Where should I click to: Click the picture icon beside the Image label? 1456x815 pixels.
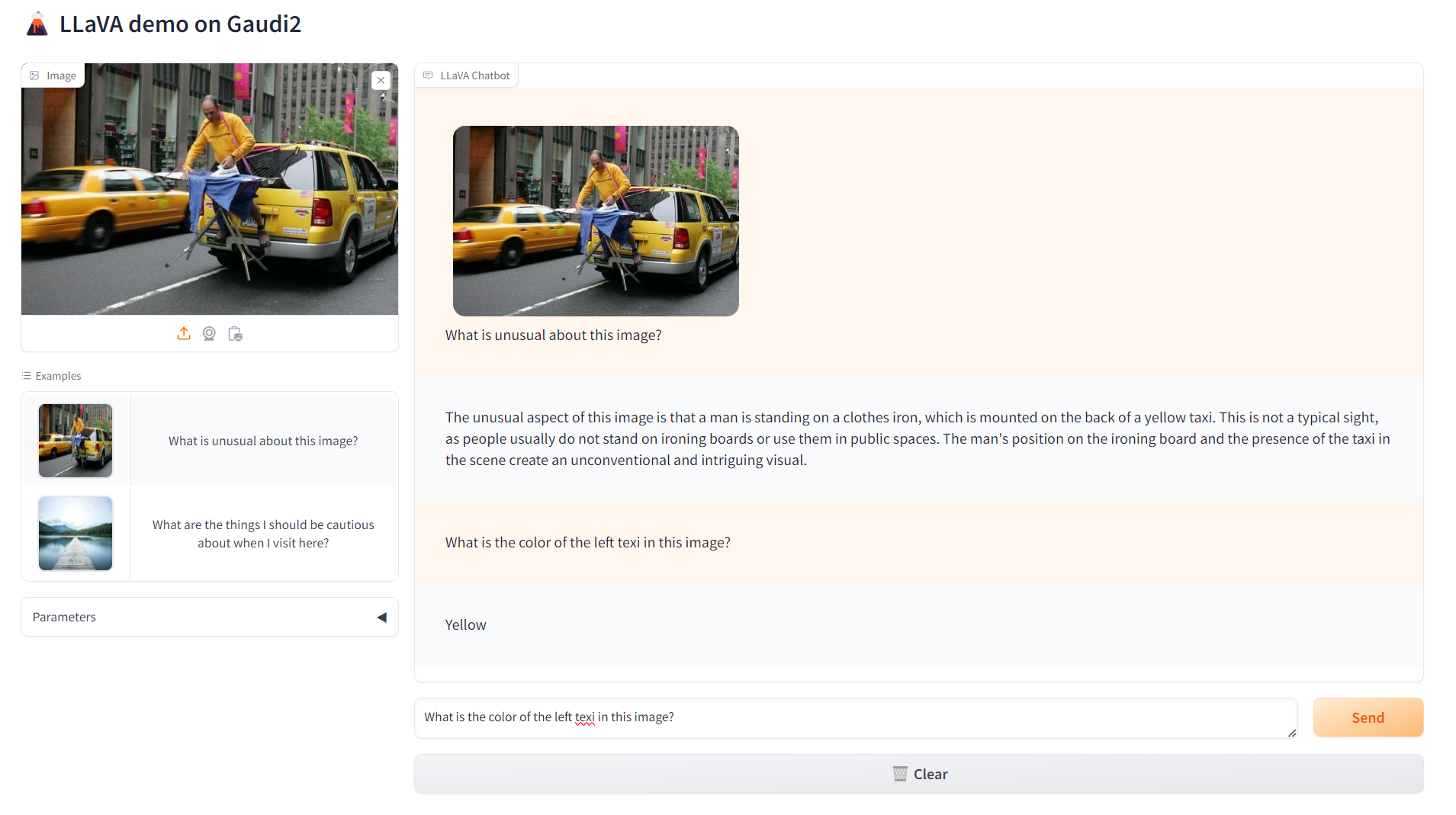point(34,75)
